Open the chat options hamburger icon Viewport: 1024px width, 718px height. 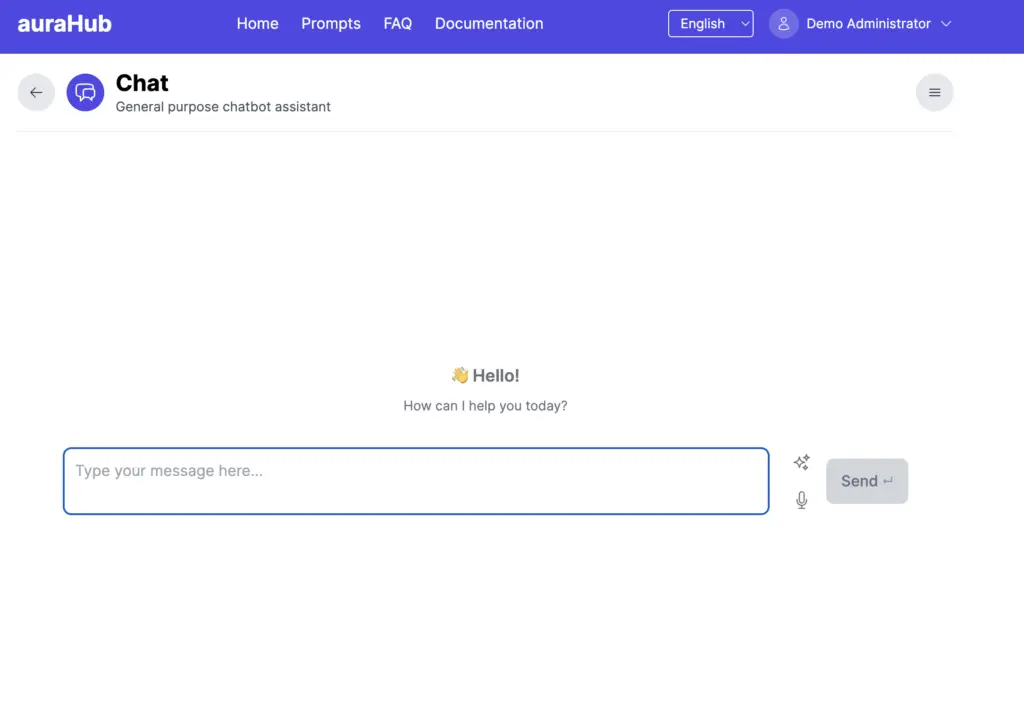pos(934,92)
